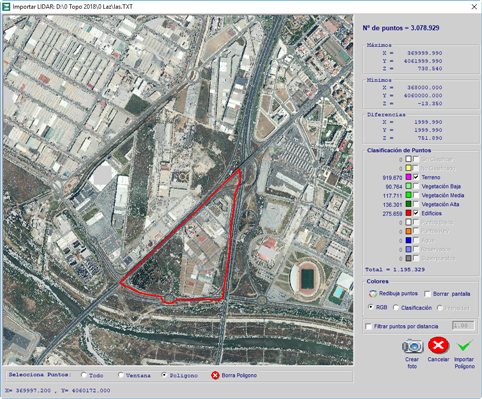This screenshot has height=399, width=482.
Task: Enable the Borrar pantalla checkbox
Action: [x=427, y=294]
